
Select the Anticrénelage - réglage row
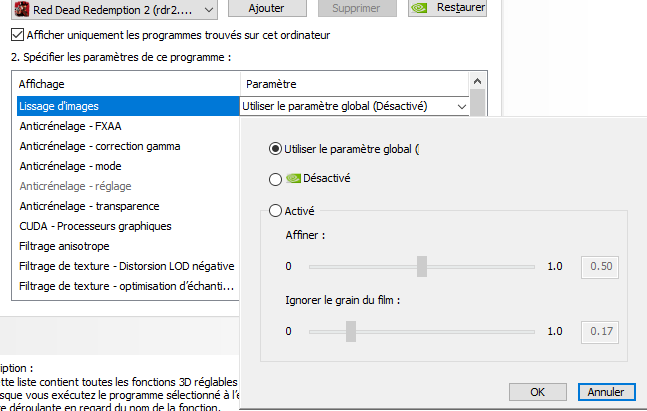pos(128,187)
